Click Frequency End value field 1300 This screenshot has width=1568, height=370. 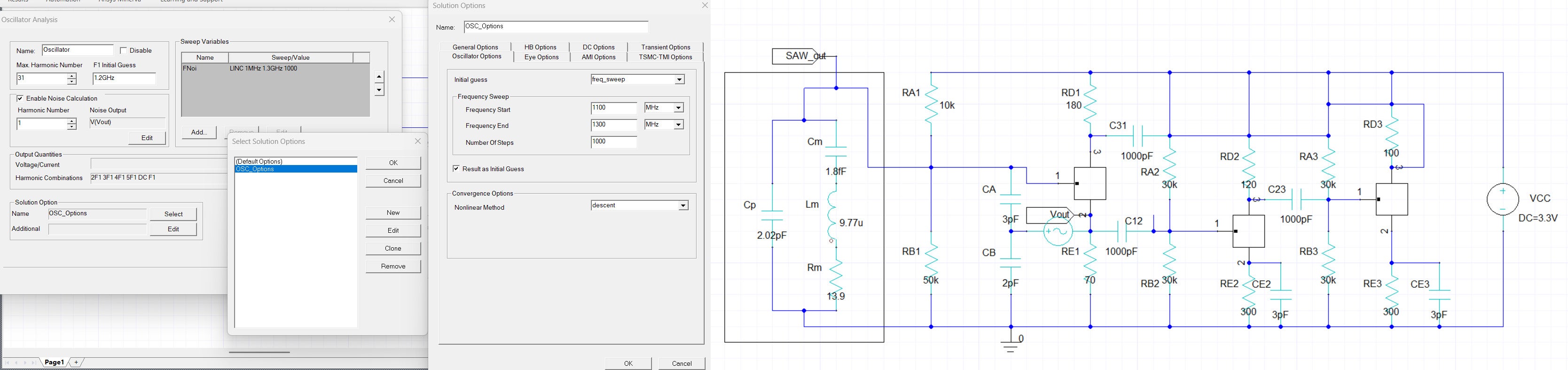(613, 125)
